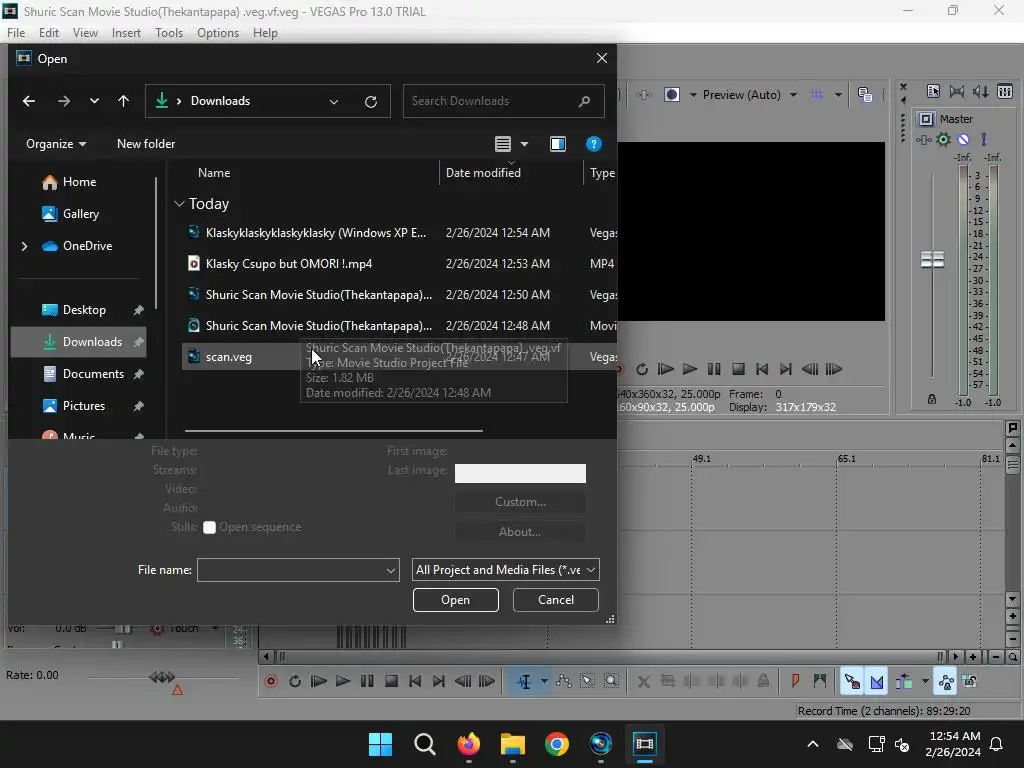The width and height of the screenshot is (1024, 768).
Task: Click the Open button in the dialog
Action: point(455,600)
